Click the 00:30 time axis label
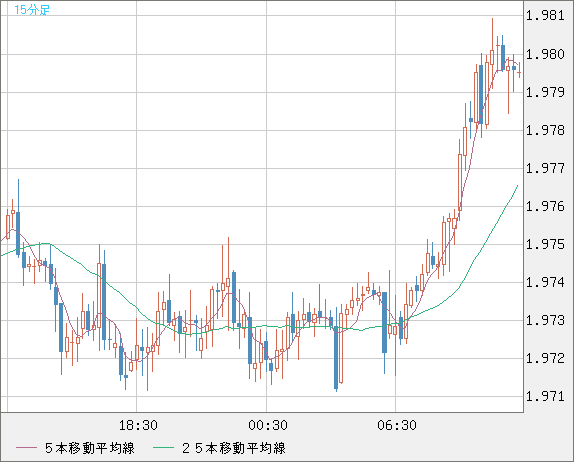574x462 pixels. tap(268, 425)
